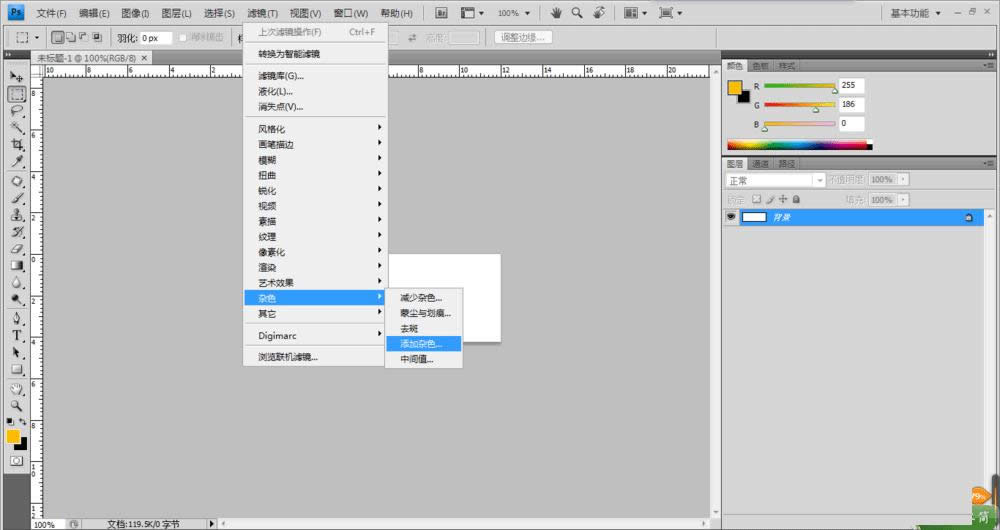Open the layer blend mode dropdown 正常

[x=775, y=180]
